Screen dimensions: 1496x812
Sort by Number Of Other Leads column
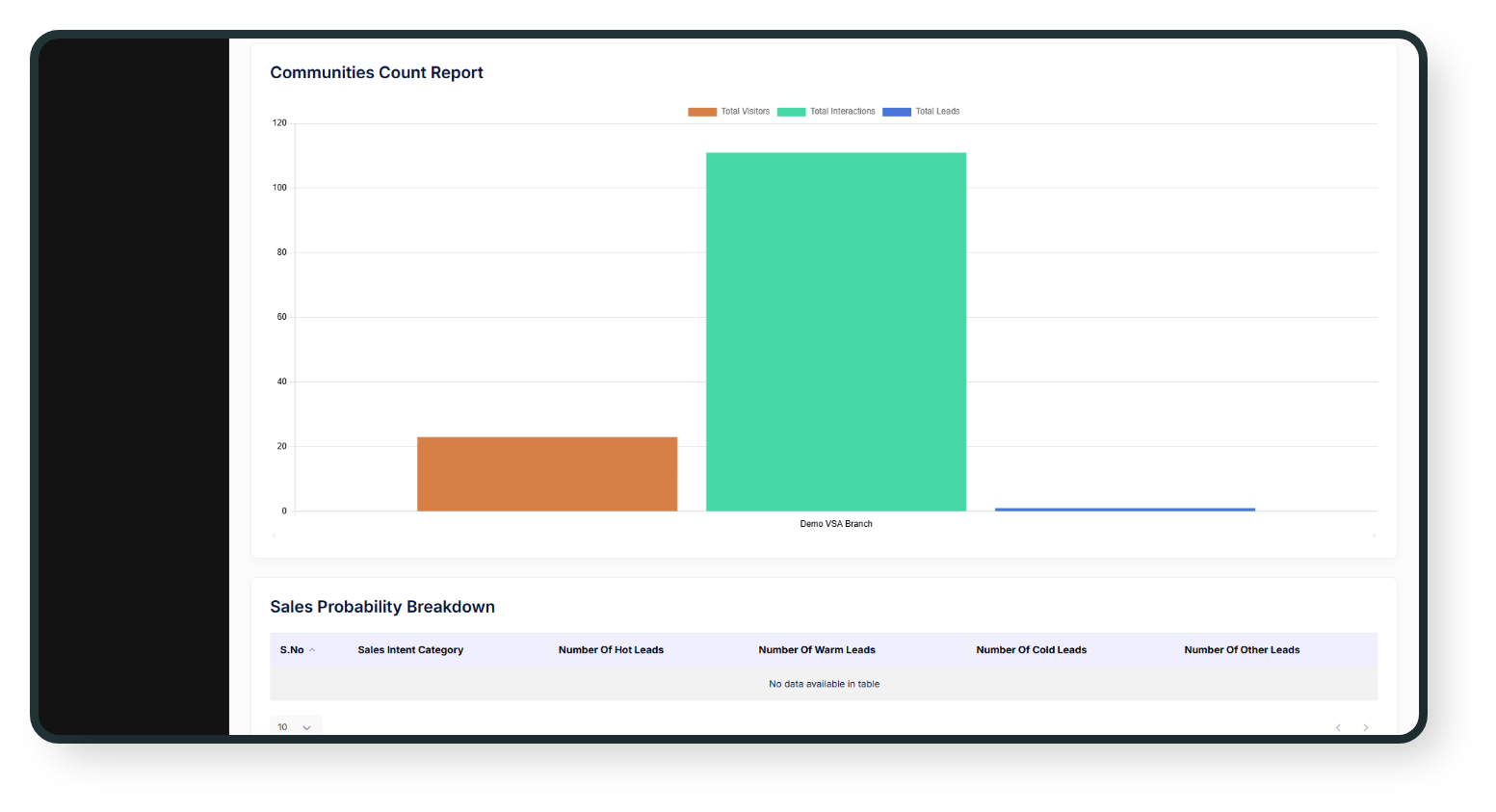(1242, 650)
